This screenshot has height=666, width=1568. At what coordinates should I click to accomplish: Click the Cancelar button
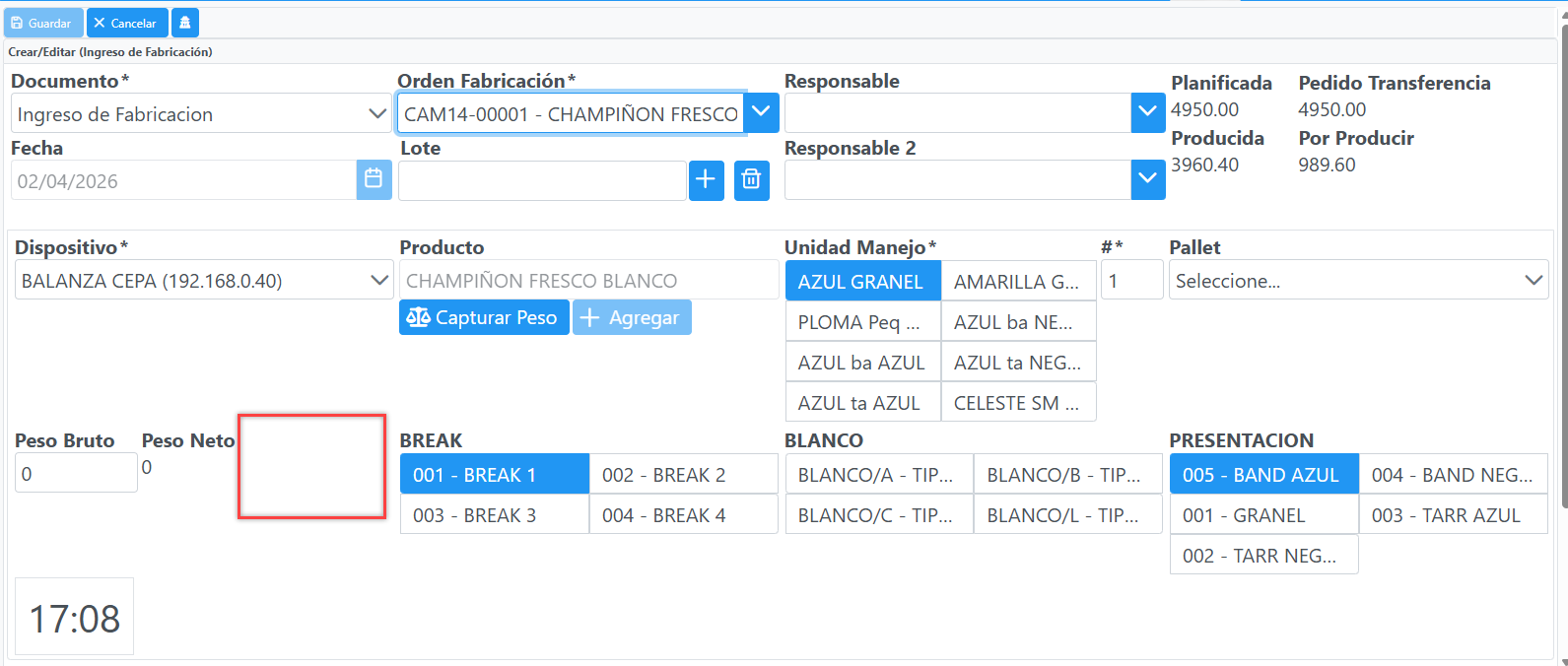127,23
